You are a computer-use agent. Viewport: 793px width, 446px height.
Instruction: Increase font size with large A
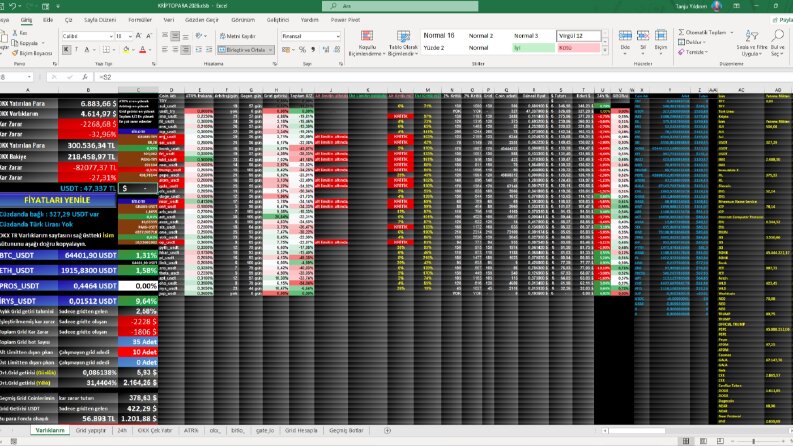(139, 36)
